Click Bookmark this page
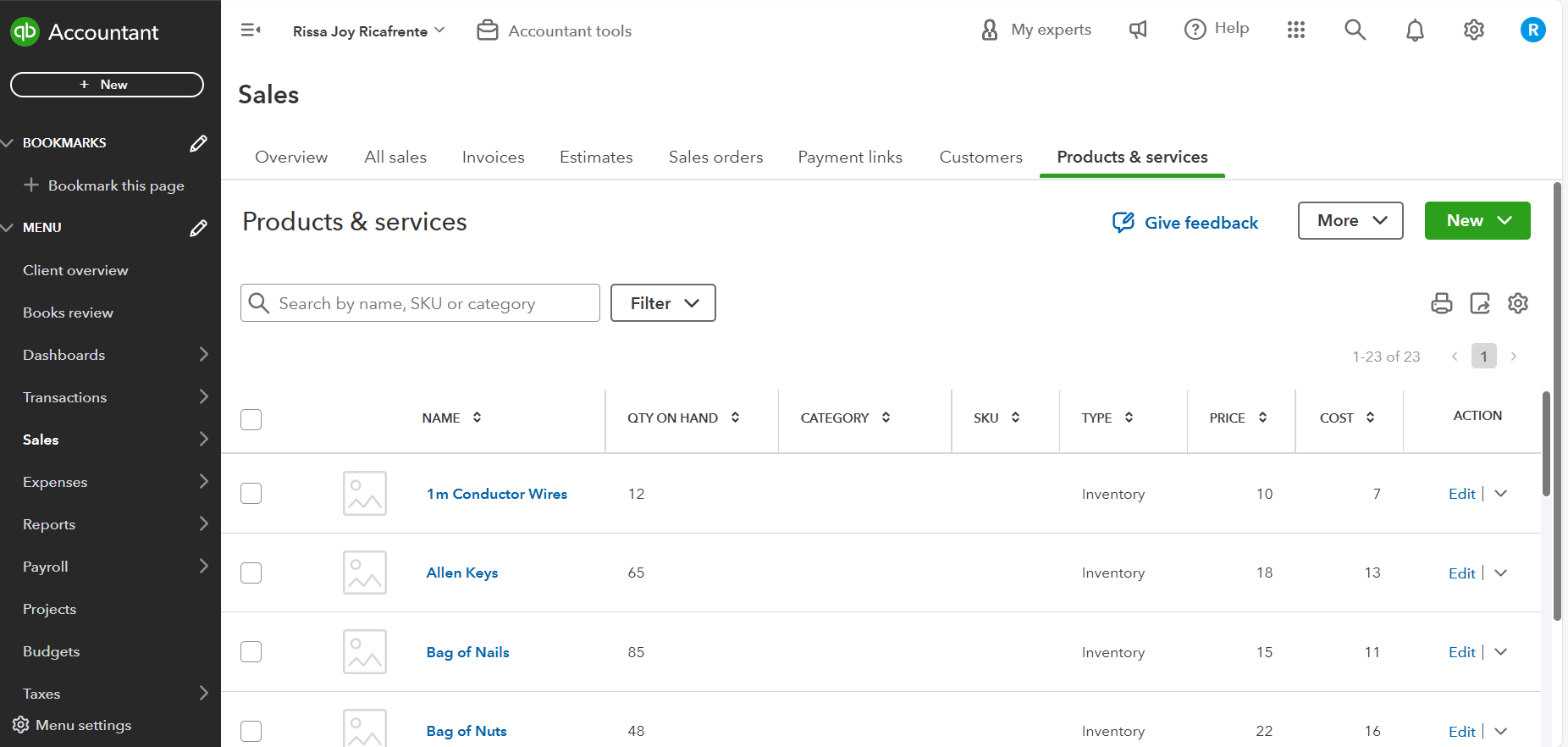This screenshot has width=1568, height=747. click(x=104, y=185)
